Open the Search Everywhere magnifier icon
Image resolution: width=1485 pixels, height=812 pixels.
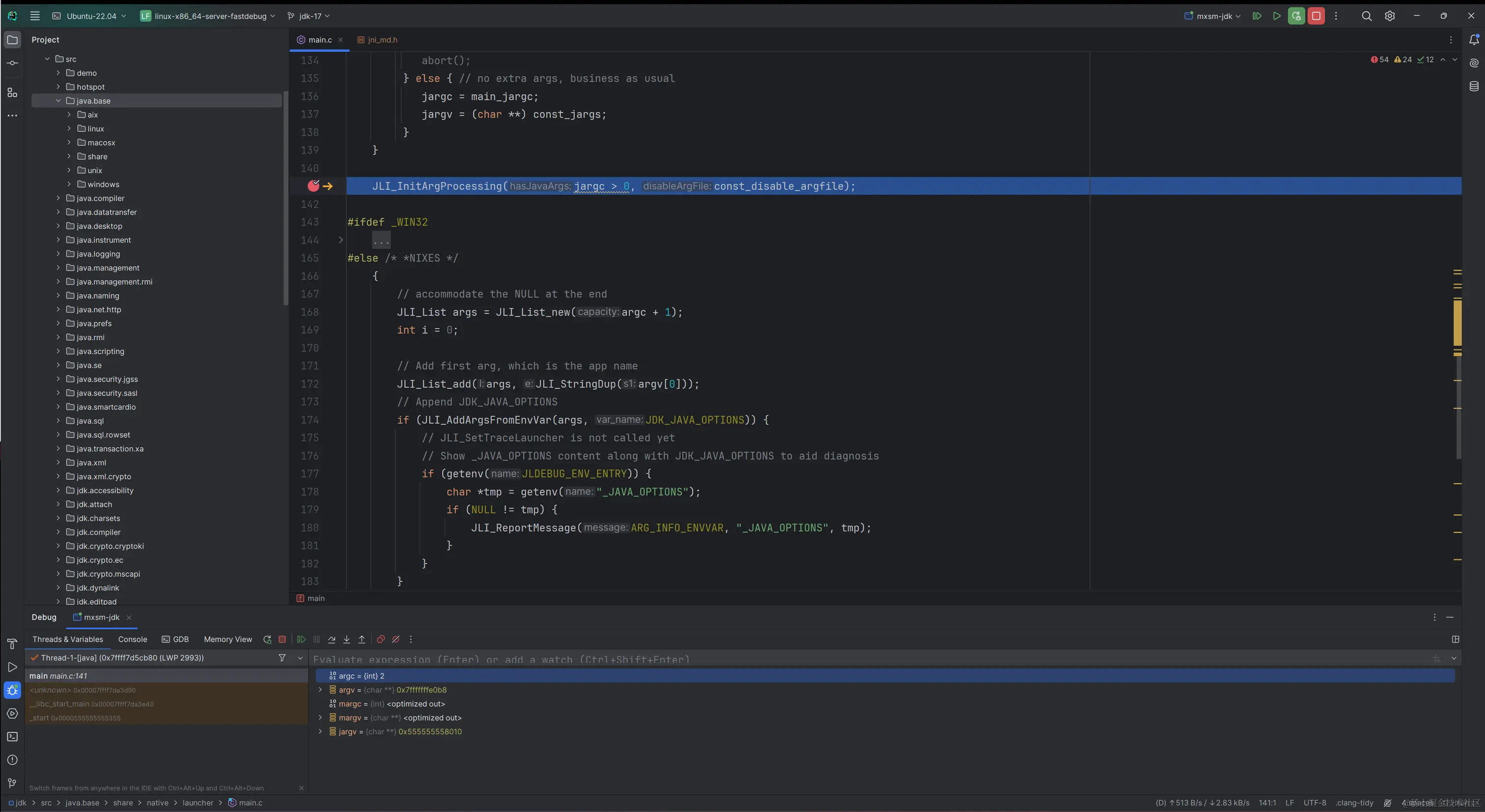click(x=1366, y=16)
